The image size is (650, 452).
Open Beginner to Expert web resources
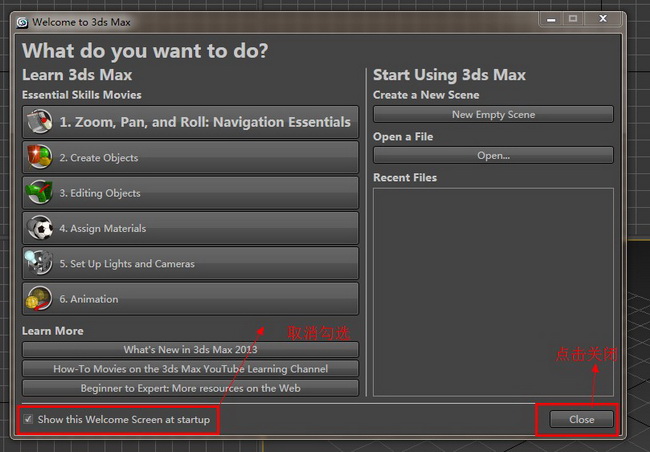coord(190,388)
